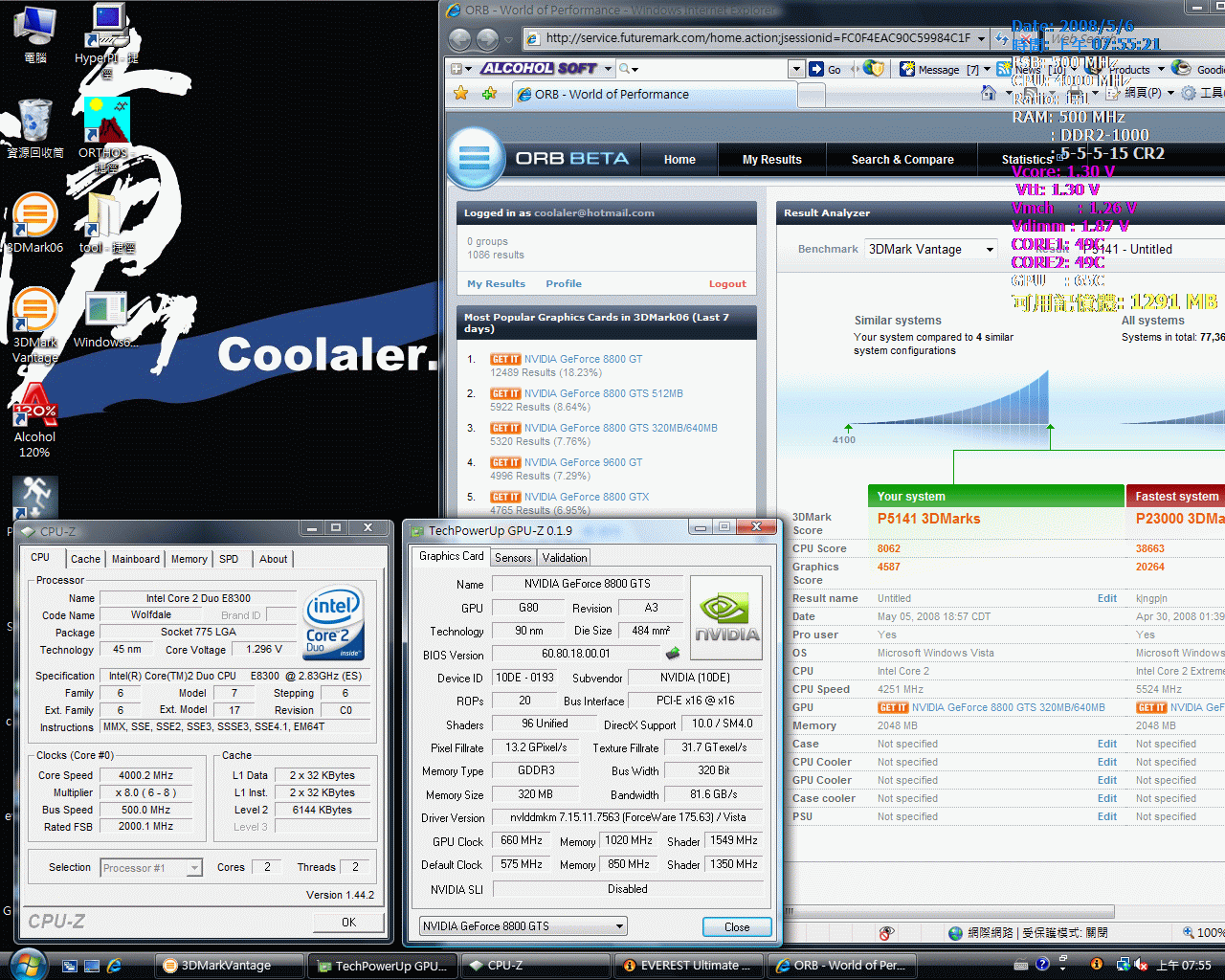Image resolution: width=1225 pixels, height=980 pixels.
Task: Switch to the CPU-Z Cache tab
Action: click(85, 559)
